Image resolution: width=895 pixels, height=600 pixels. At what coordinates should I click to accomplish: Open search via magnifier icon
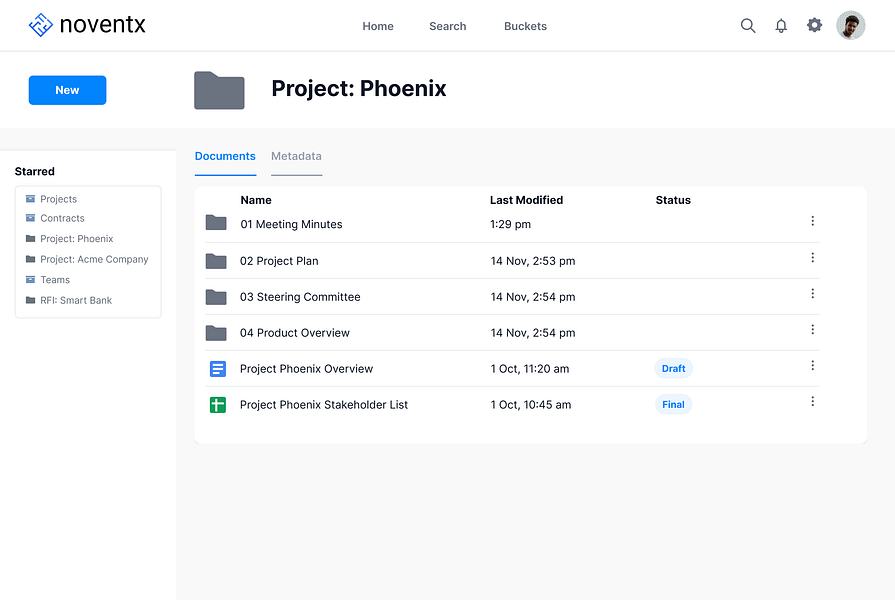[x=748, y=26]
